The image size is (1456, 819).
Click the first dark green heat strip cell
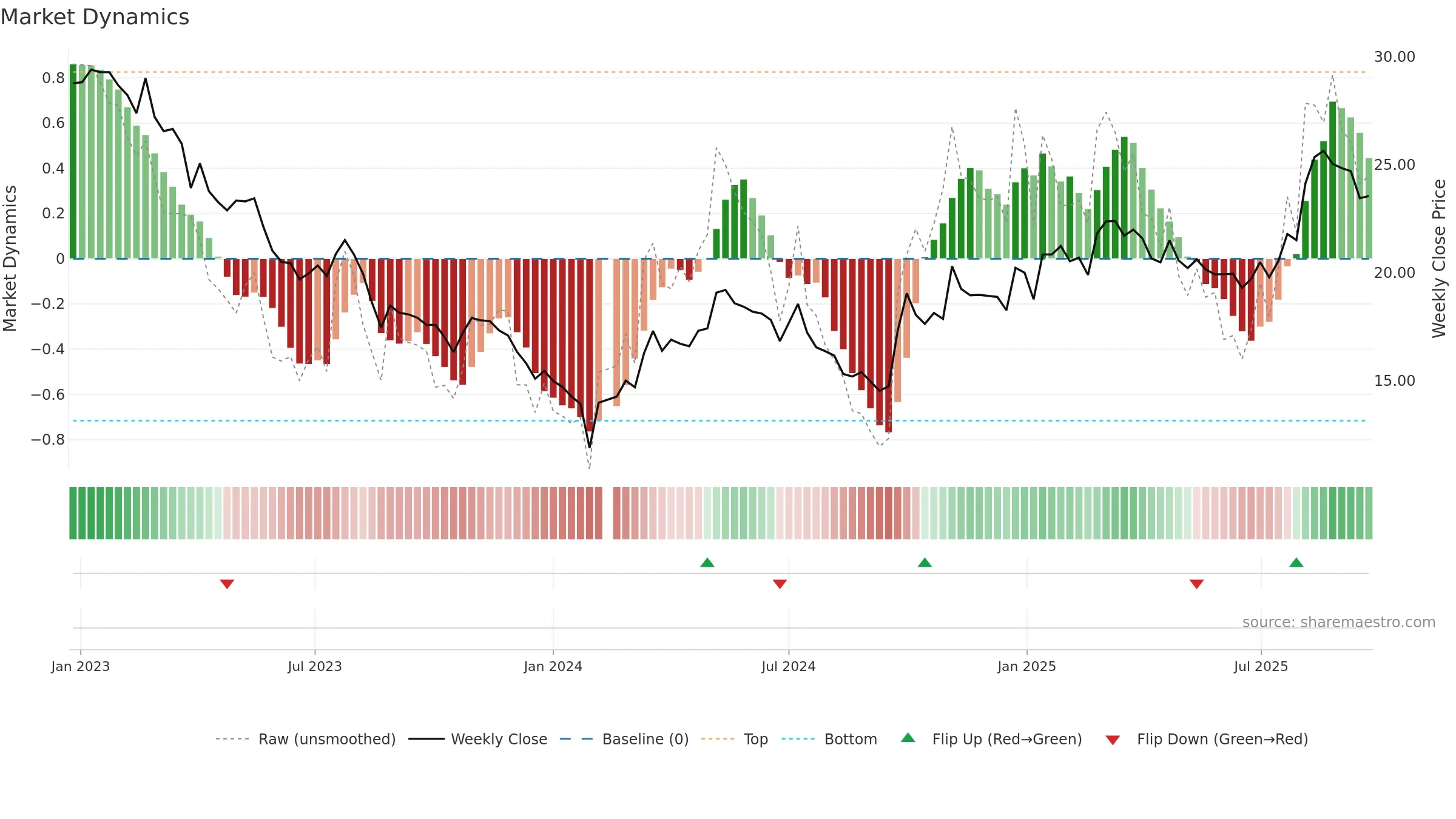(x=73, y=513)
